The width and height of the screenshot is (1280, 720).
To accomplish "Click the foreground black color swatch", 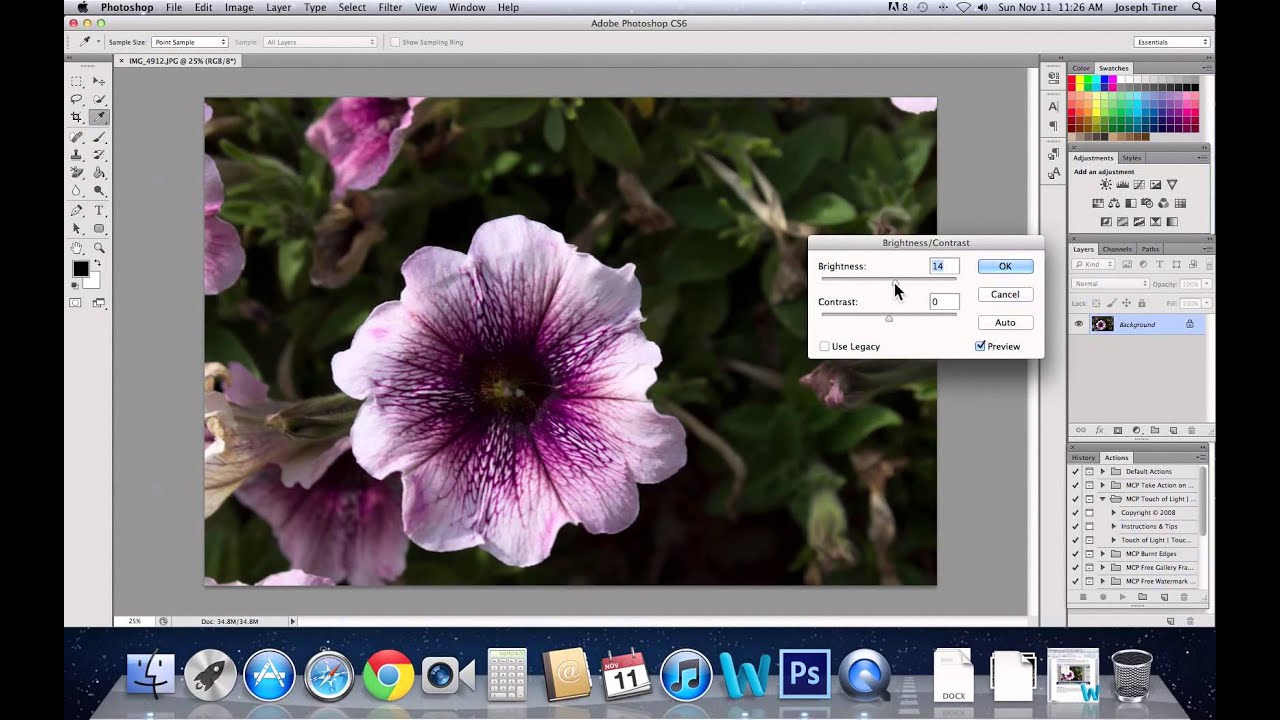I will (x=81, y=269).
